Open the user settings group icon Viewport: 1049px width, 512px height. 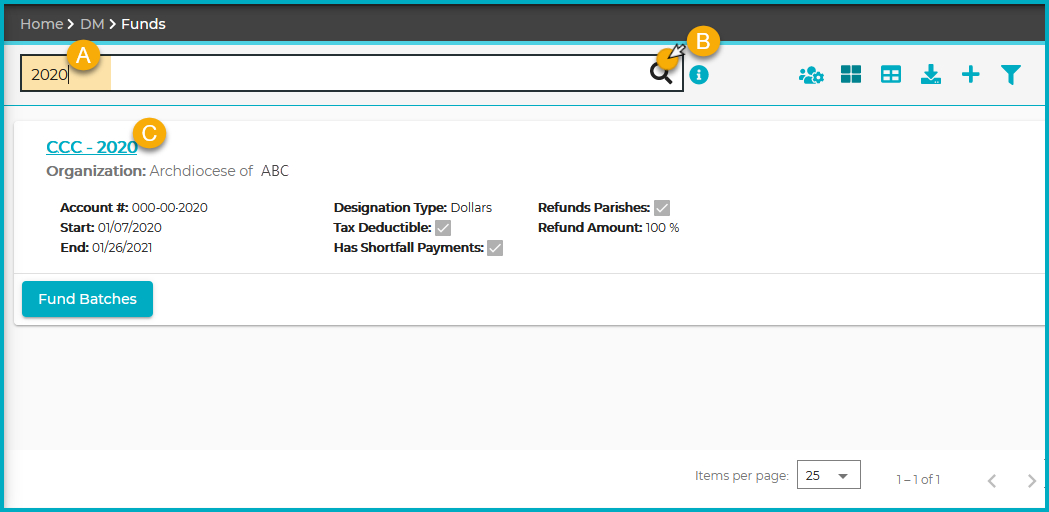(811, 75)
